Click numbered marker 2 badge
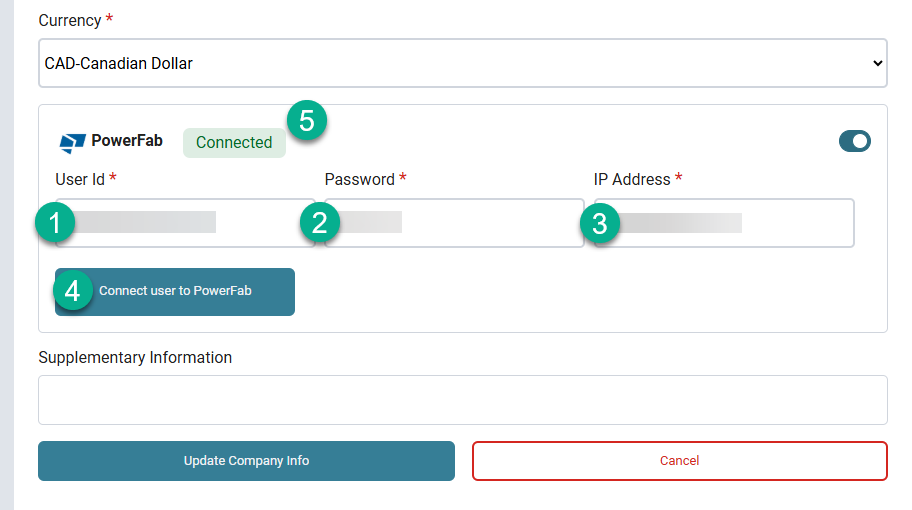The image size is (912, 510). [320, 223]
